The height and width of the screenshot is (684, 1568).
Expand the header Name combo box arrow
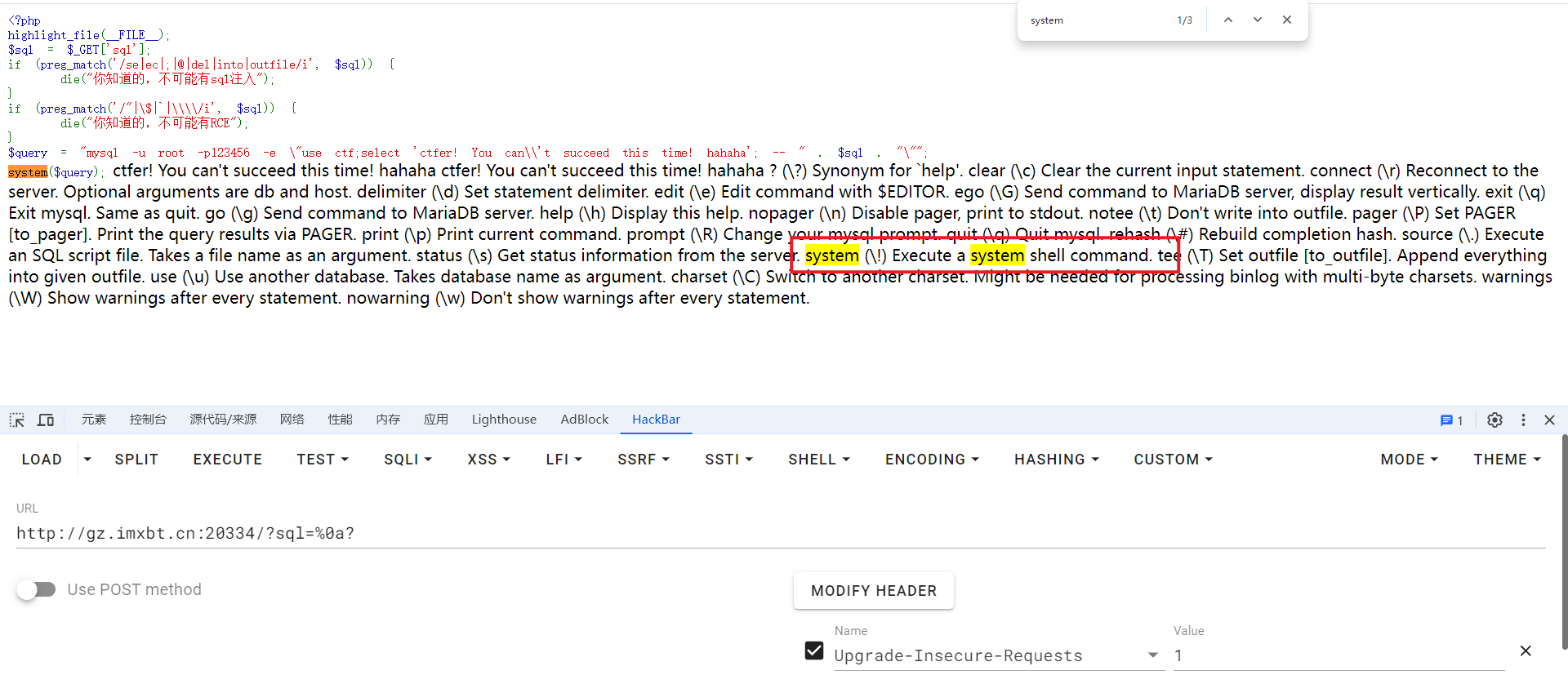pos(1152,655)
